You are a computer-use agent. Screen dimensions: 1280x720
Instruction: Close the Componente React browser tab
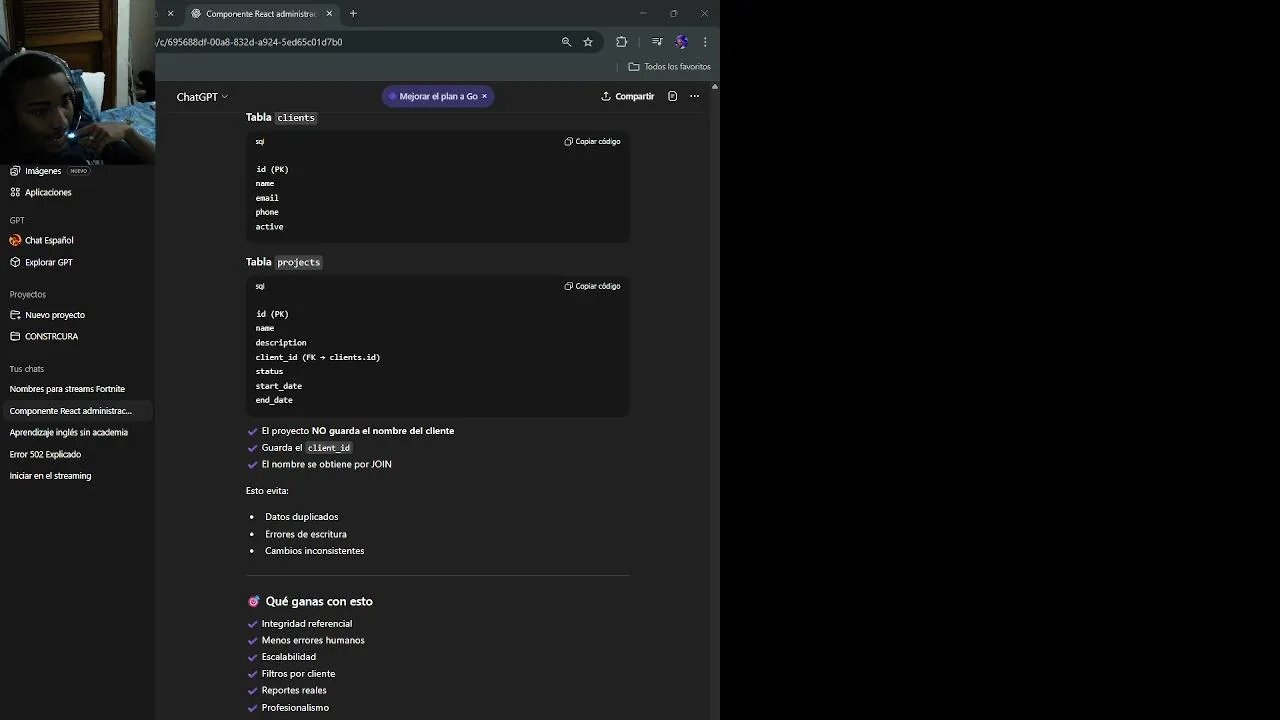[x=329, y=14]
